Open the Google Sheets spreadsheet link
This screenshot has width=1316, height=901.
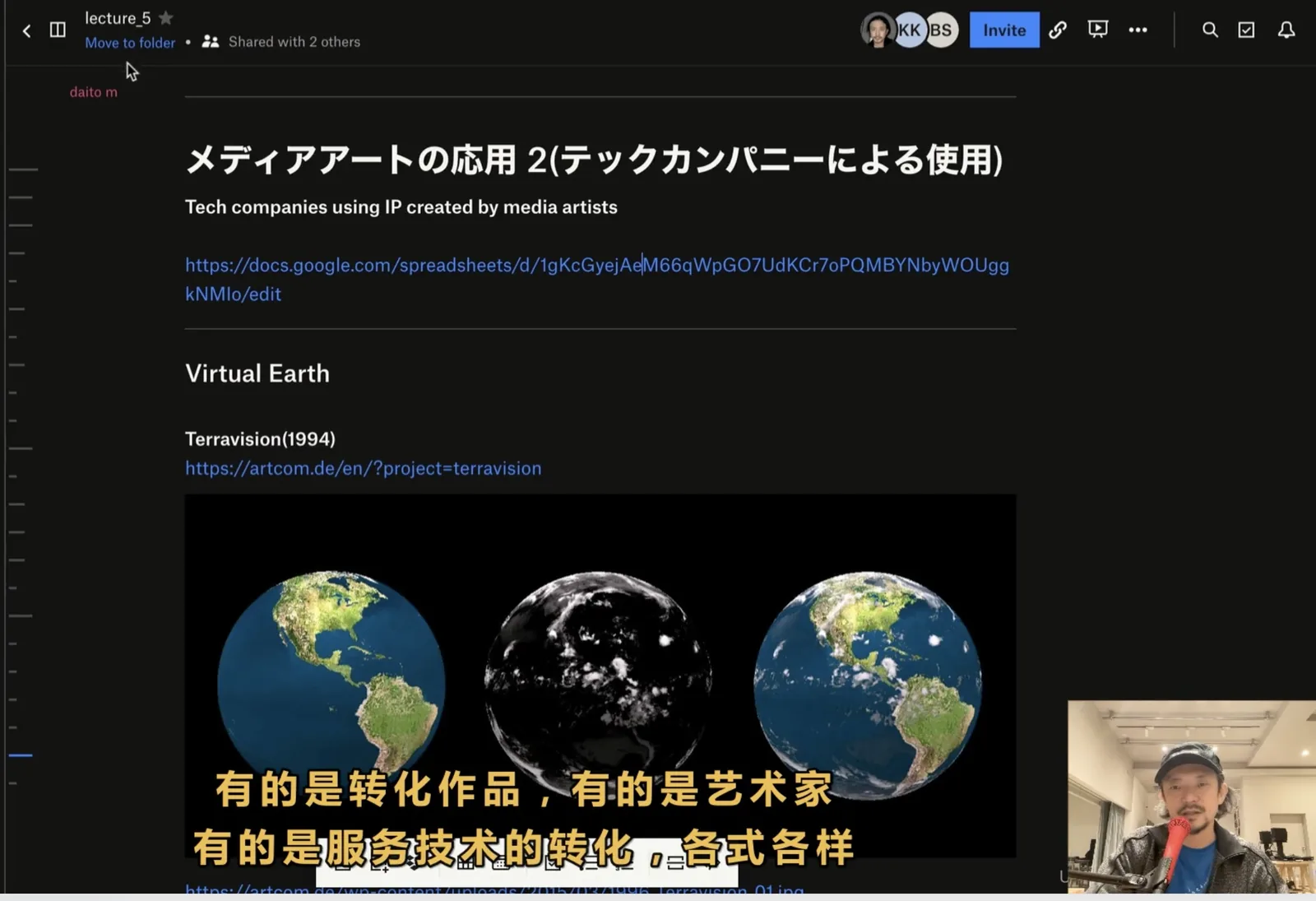(596, 266)
